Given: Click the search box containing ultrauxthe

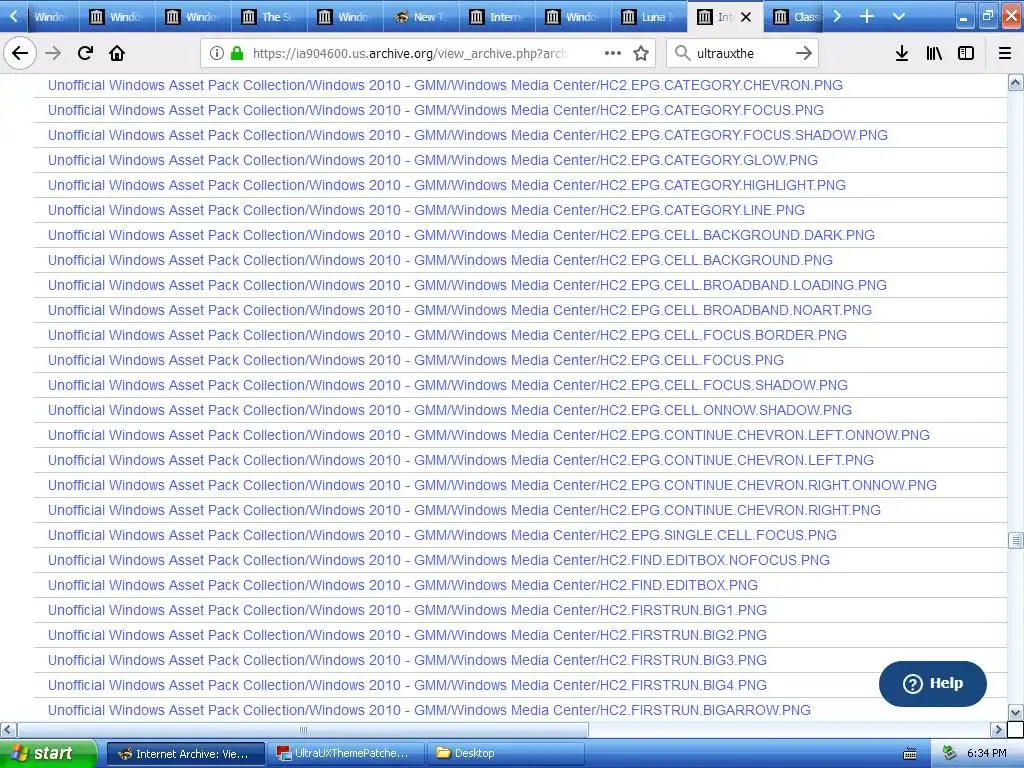Looking at the screenshot, I should coord(743,53).
